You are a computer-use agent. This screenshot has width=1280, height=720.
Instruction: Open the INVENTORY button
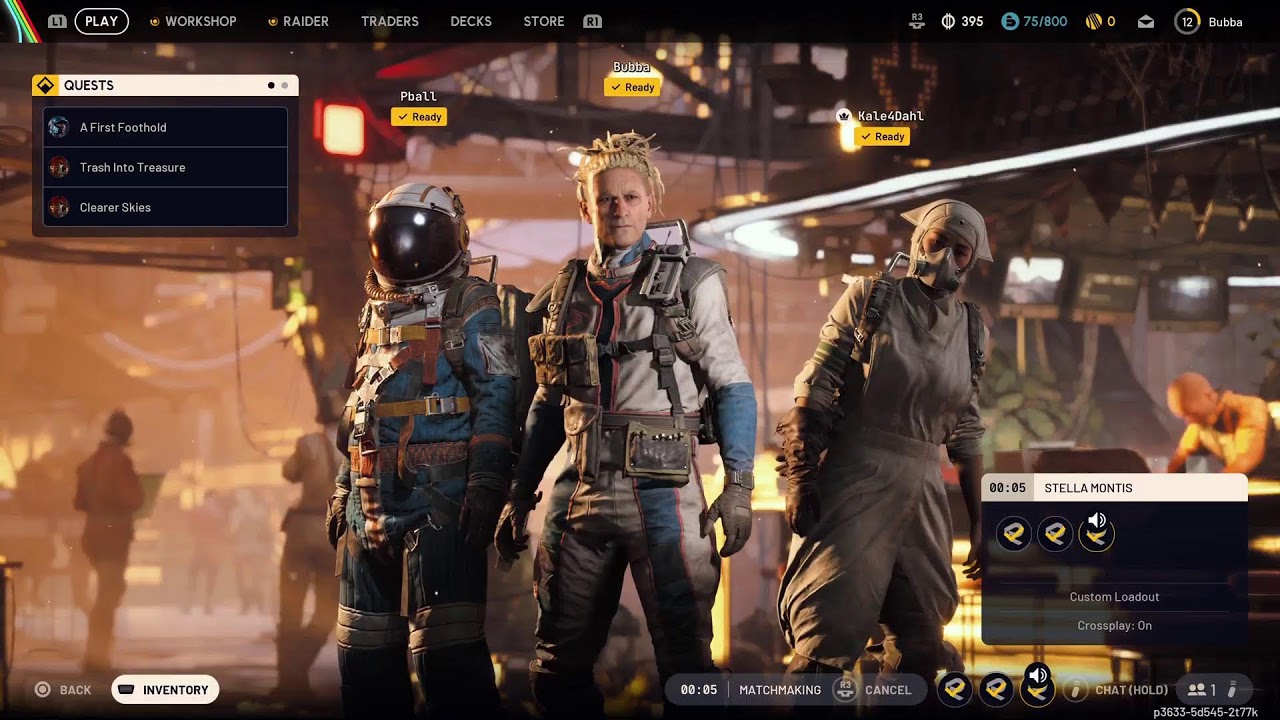(x=165, y=690)
